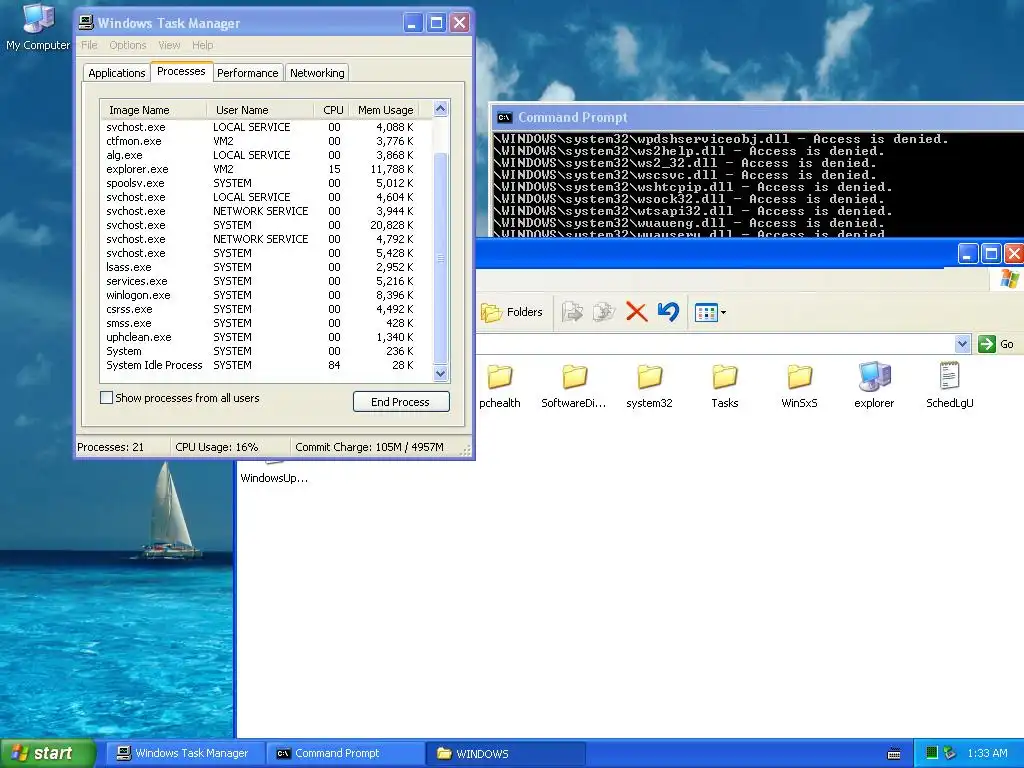The width and height of the screenshot is (1024, 768).
Task: Select the uphclean.exe process row
Action: (x=265, y=338)
